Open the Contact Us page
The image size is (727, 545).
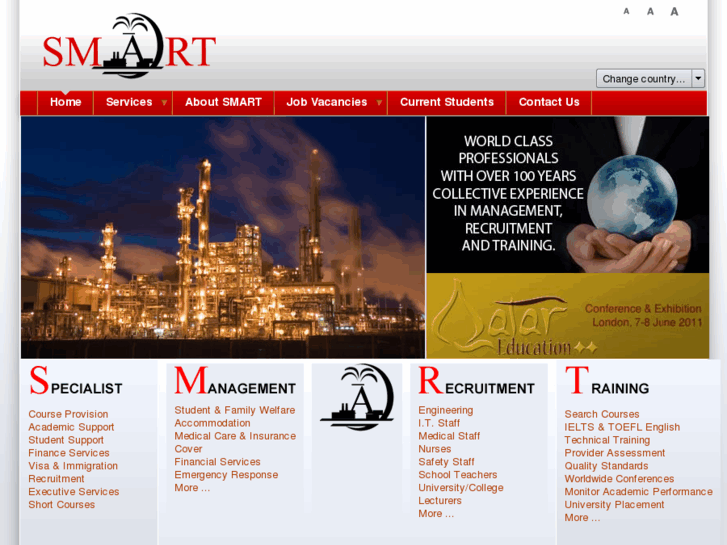(549, 102)
